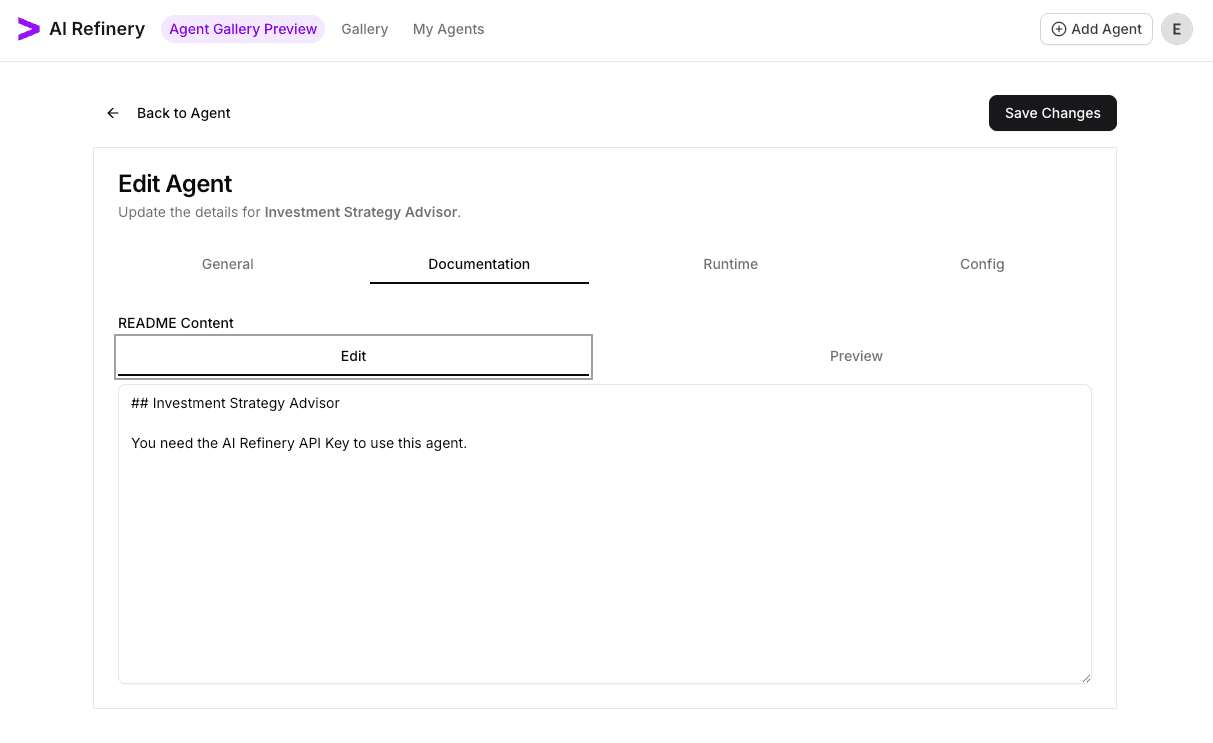Screen dimensions: 1213x743
Task: Switch to the General tab
Action: (227, 264)
